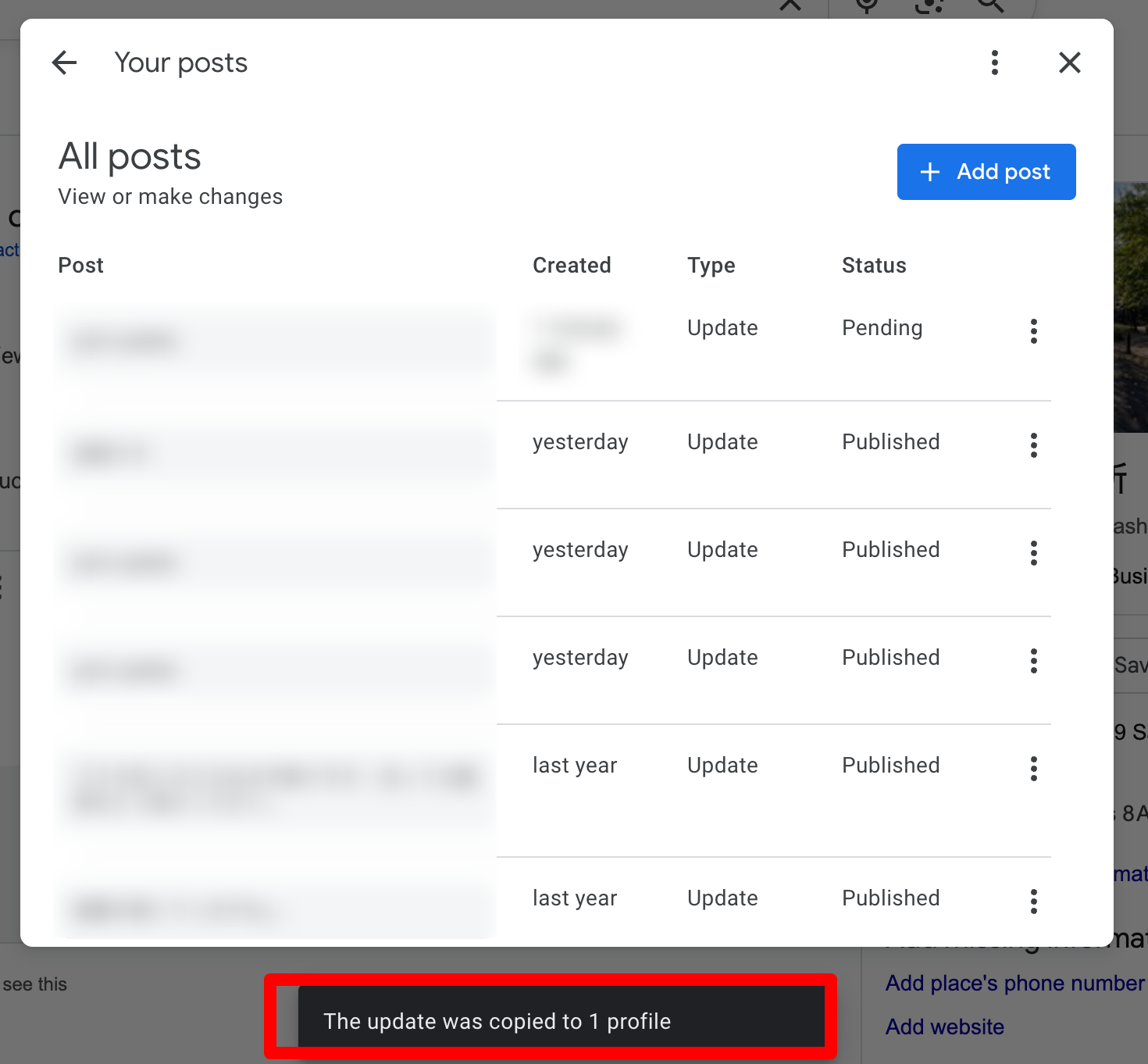Open options for the bottom last year post

[1033, 902]
